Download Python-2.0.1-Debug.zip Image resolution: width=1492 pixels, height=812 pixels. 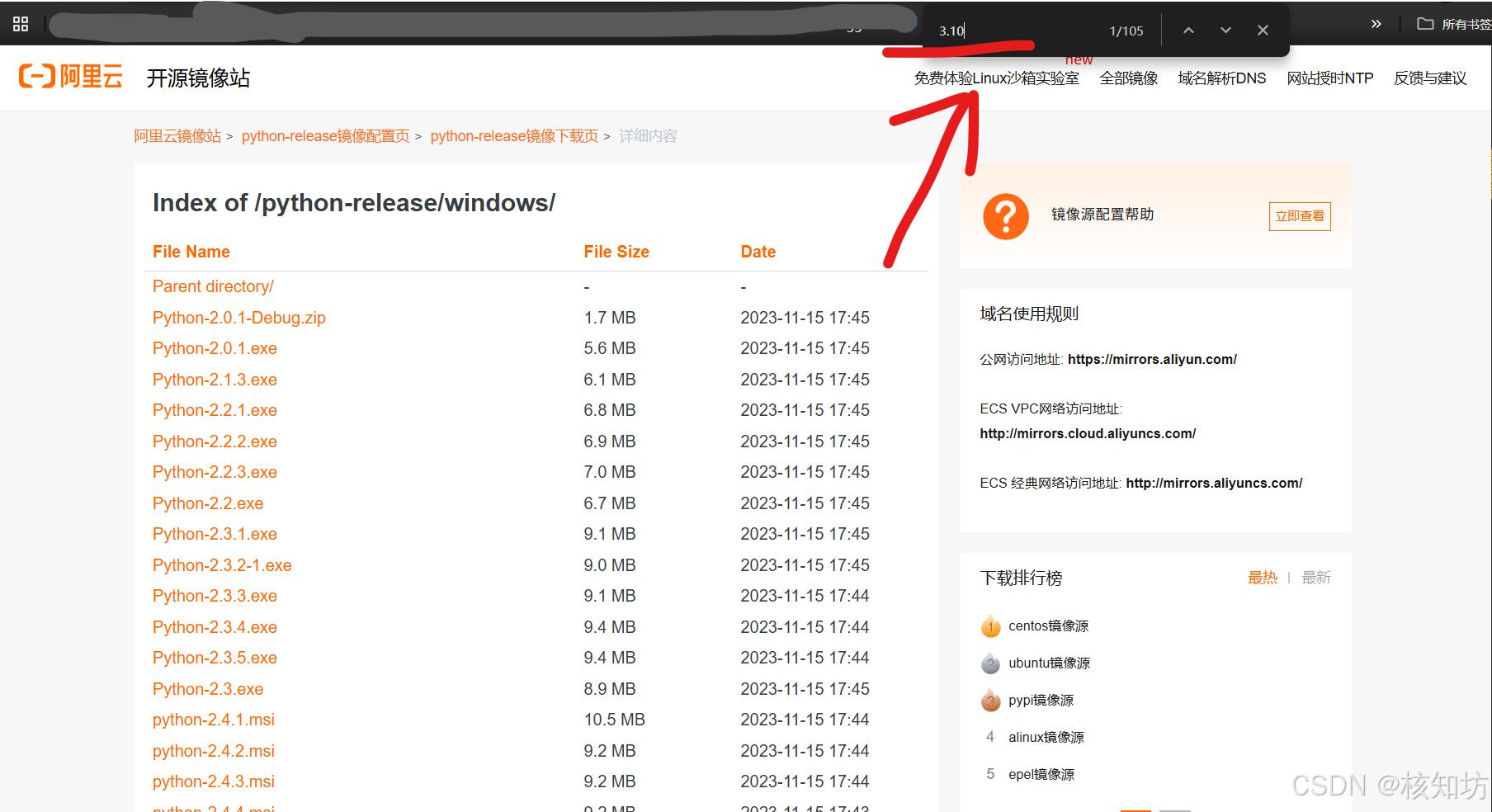pyautogui.click(x=239, y=318)
